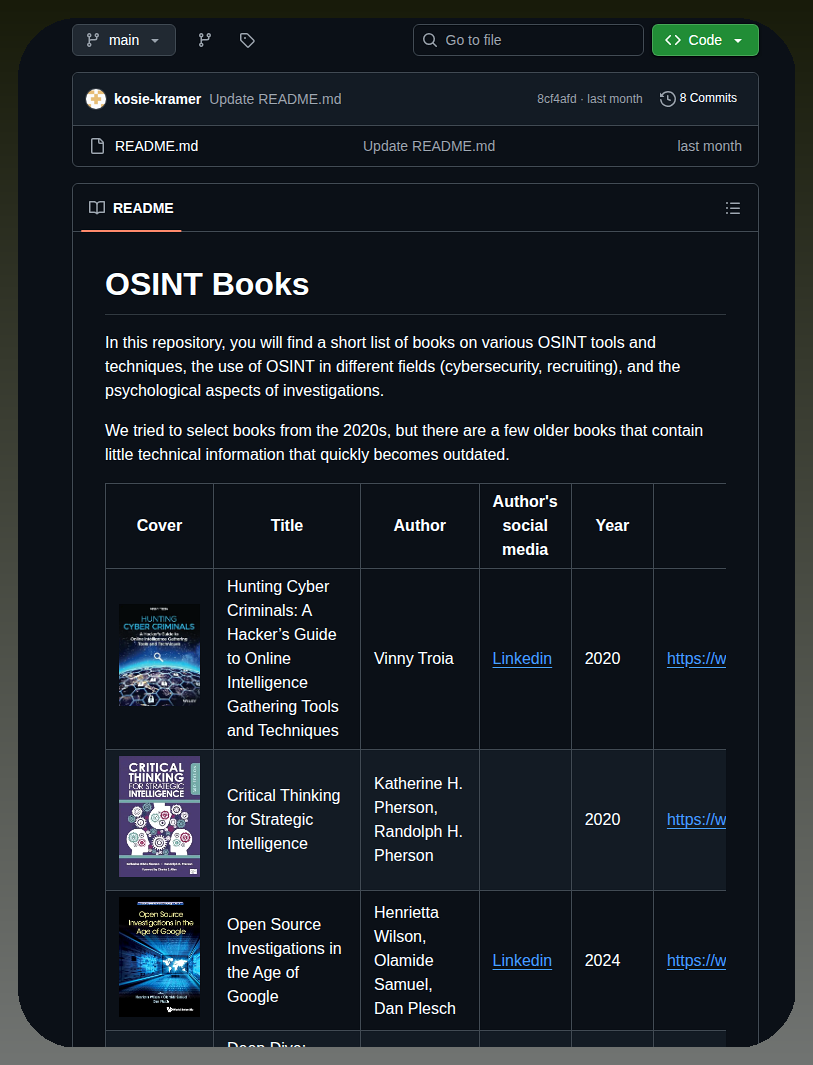Open Hunting Cyber Criminals book cover

point(160,655)
